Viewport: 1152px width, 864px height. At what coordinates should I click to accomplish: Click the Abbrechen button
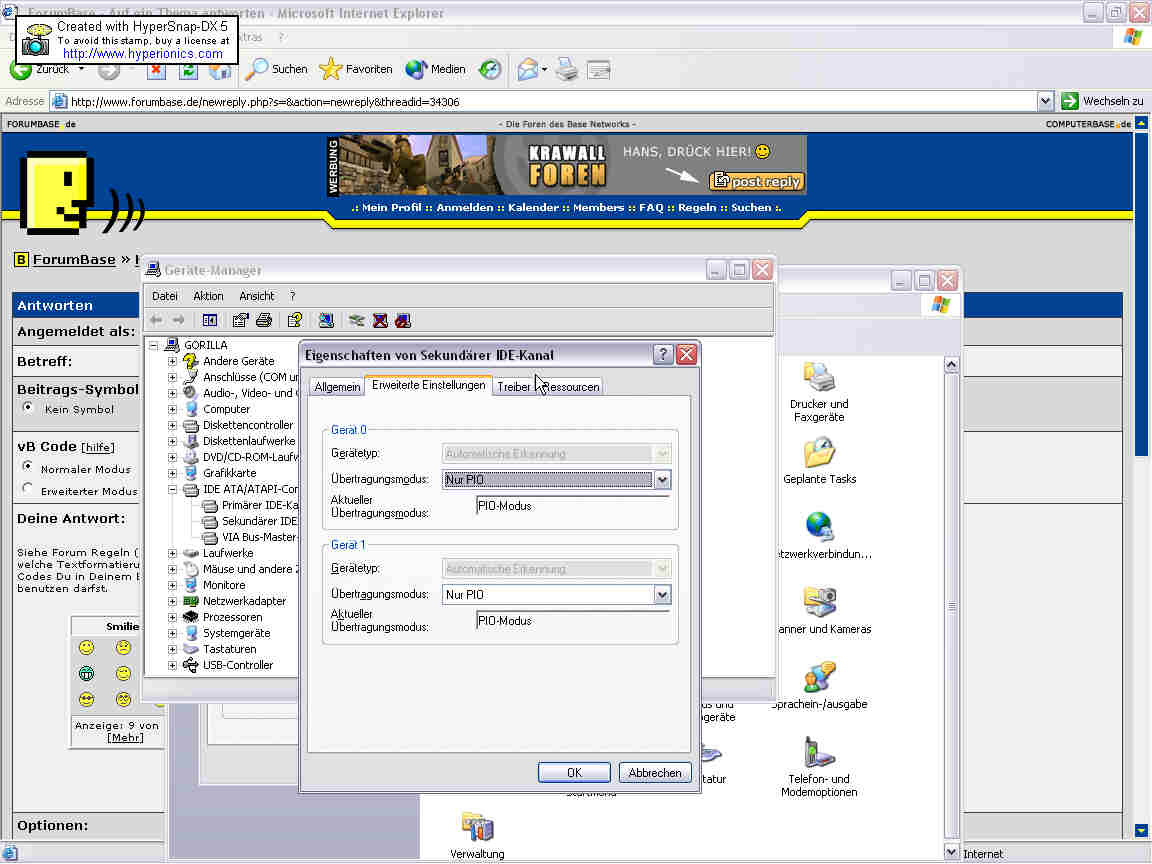[655, 773]
